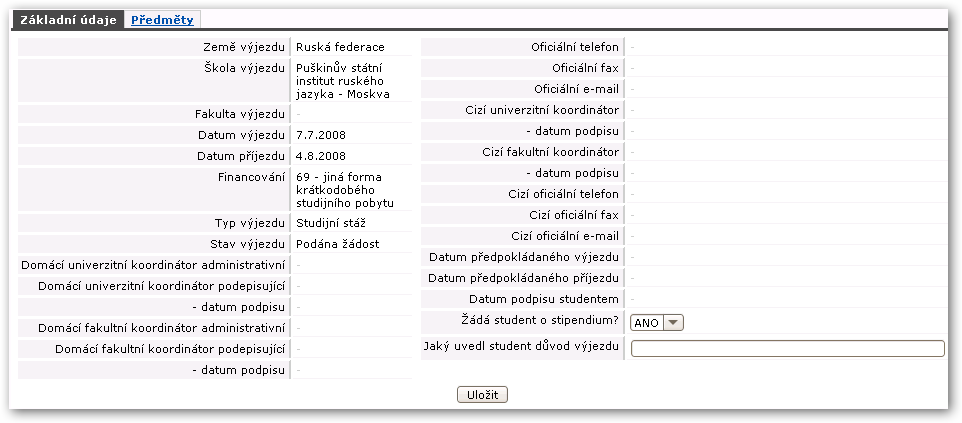Click the Cizí fakultní koordinátor label
962x423 pixels.
point(551,152)
